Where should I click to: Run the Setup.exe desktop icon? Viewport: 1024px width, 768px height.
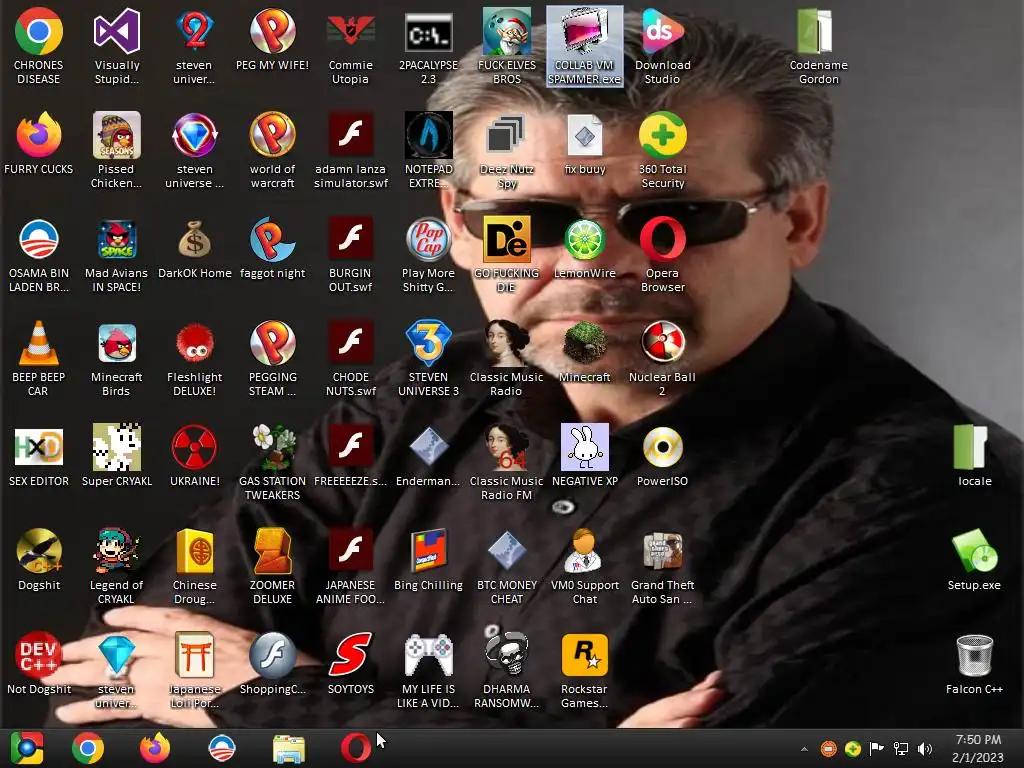point(974,551)
